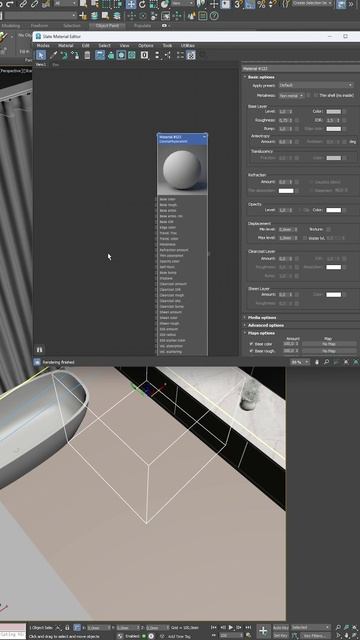Select the Move tool in main toolbar

(x=131, y=4)
